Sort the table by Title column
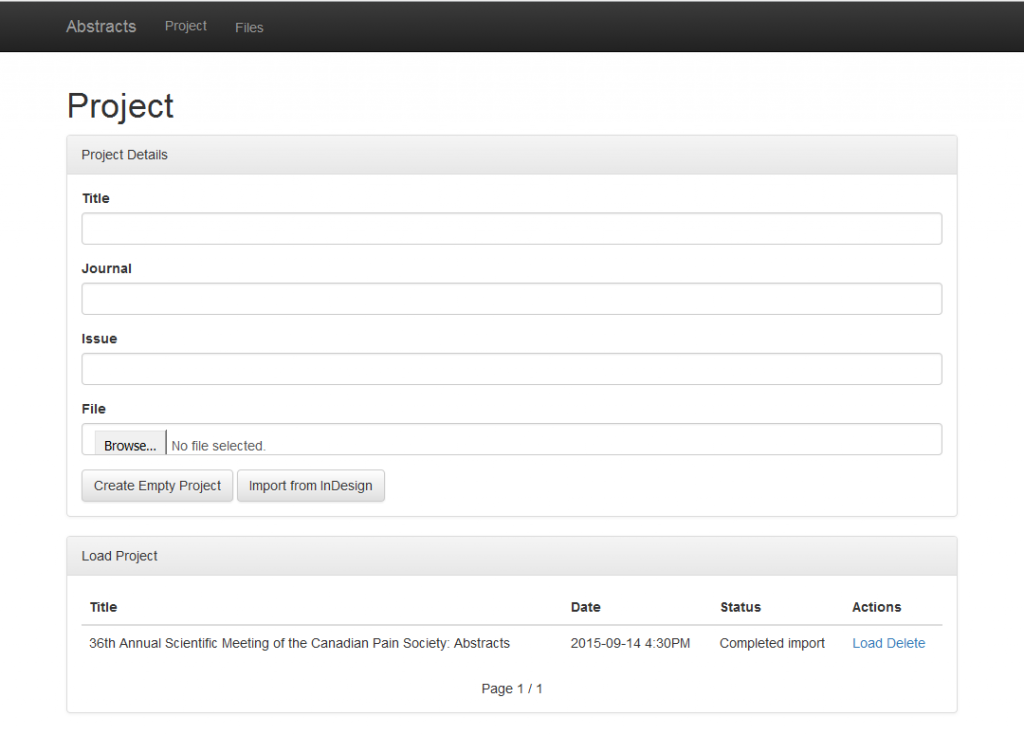The image size is (1024, 735). [x=103, y=607]
